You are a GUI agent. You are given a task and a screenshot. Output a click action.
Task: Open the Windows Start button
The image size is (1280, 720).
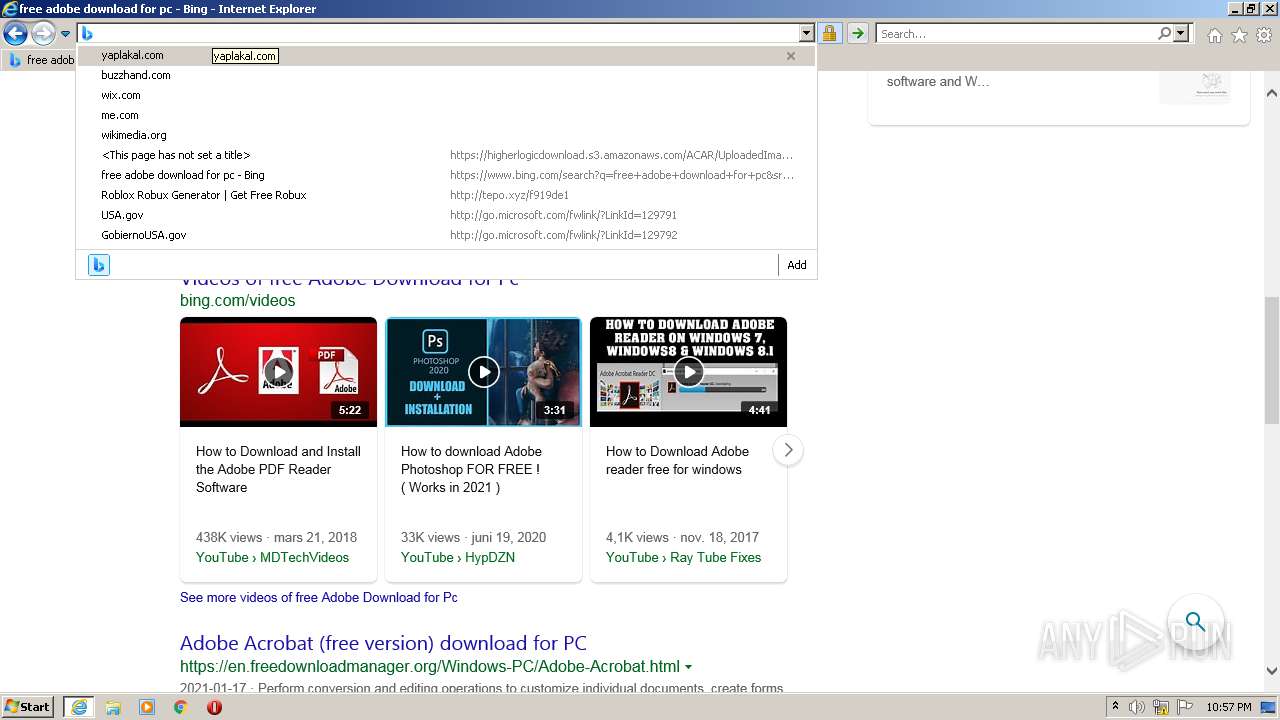tap(28, 707)
